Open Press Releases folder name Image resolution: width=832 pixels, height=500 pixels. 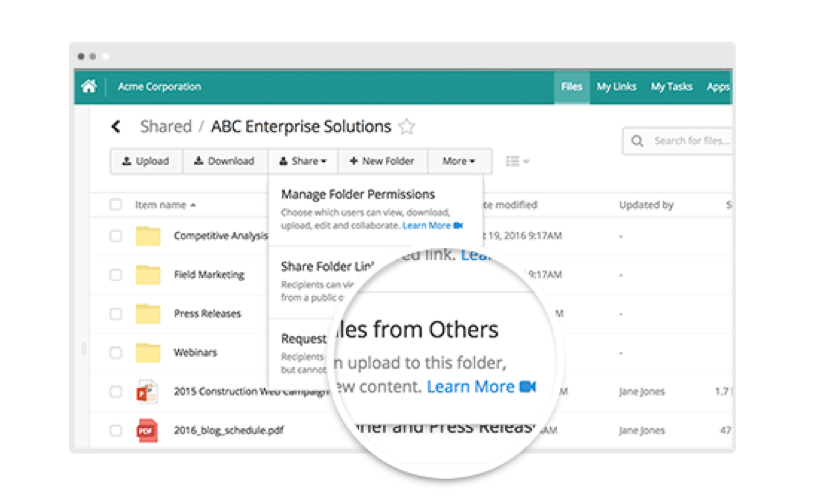coord(207,314)
